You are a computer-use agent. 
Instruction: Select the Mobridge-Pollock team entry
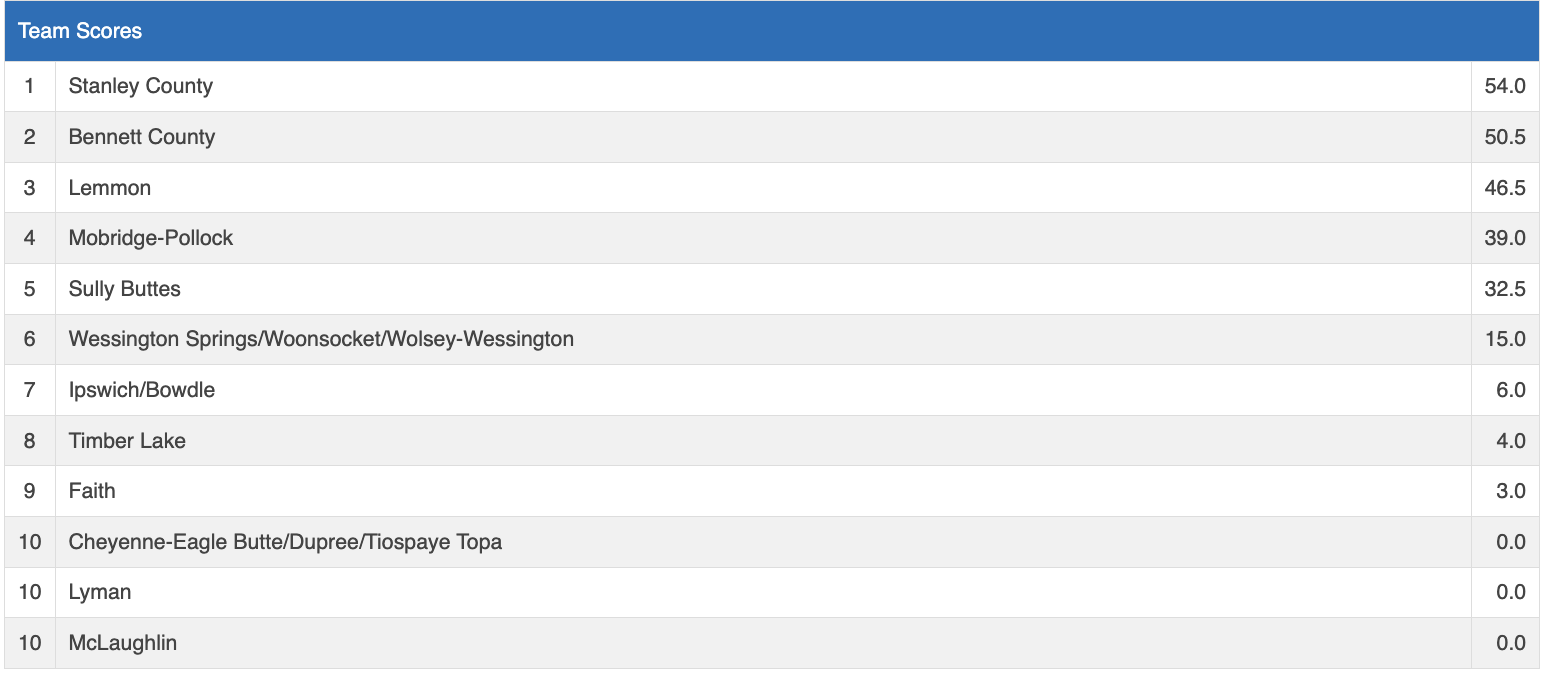[151, 238]
